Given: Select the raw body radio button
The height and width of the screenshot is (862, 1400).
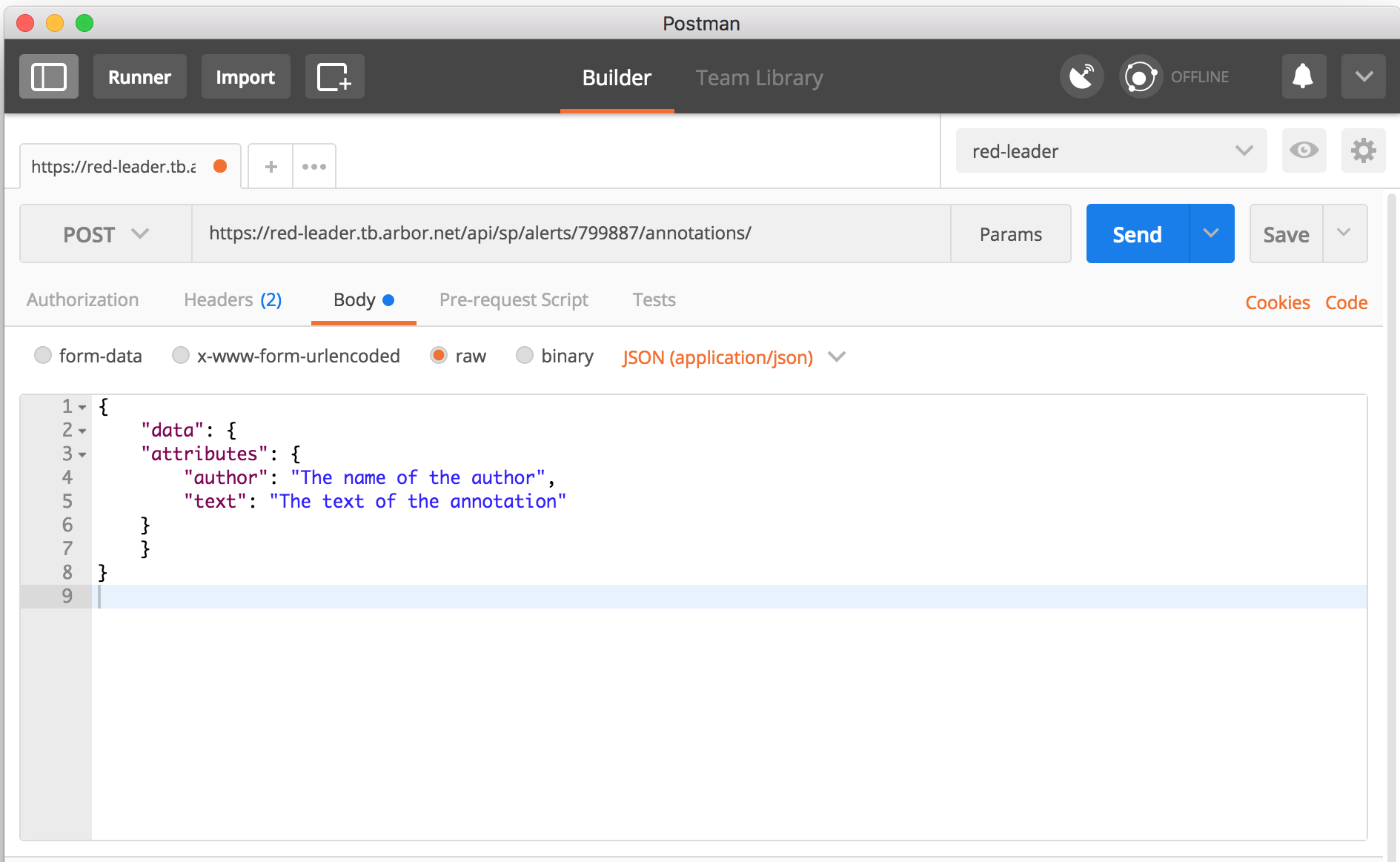Looking at the screenshot, I should [x=439, y=356].
